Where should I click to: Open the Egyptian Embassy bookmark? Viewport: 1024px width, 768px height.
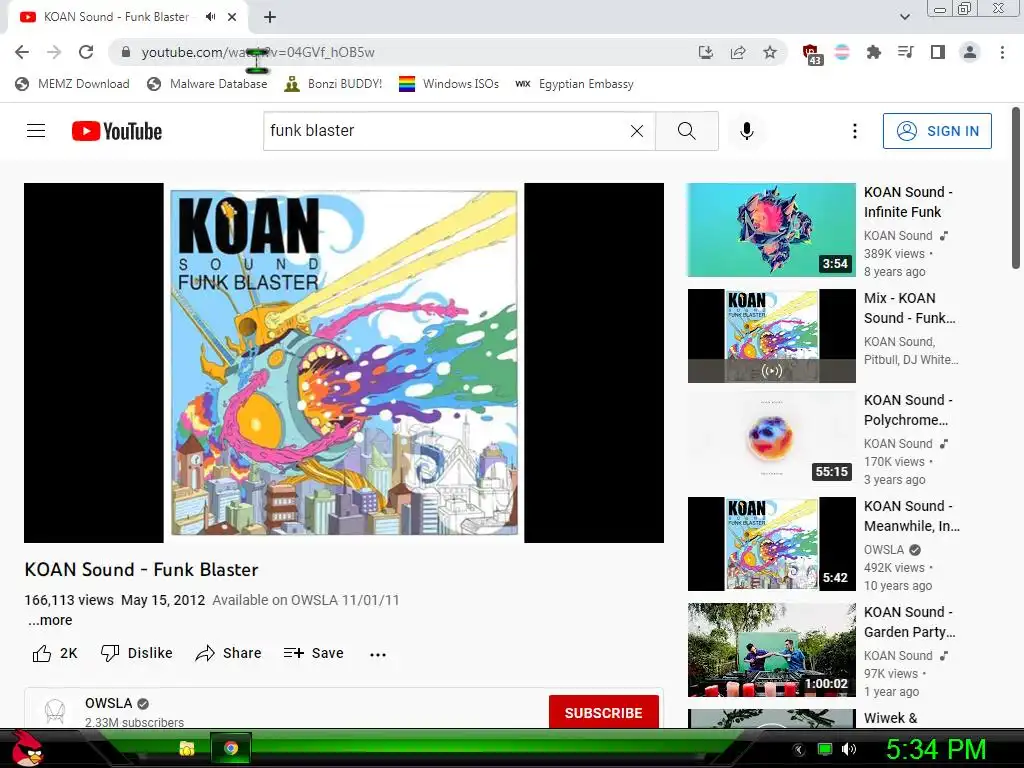click(575, 84)
